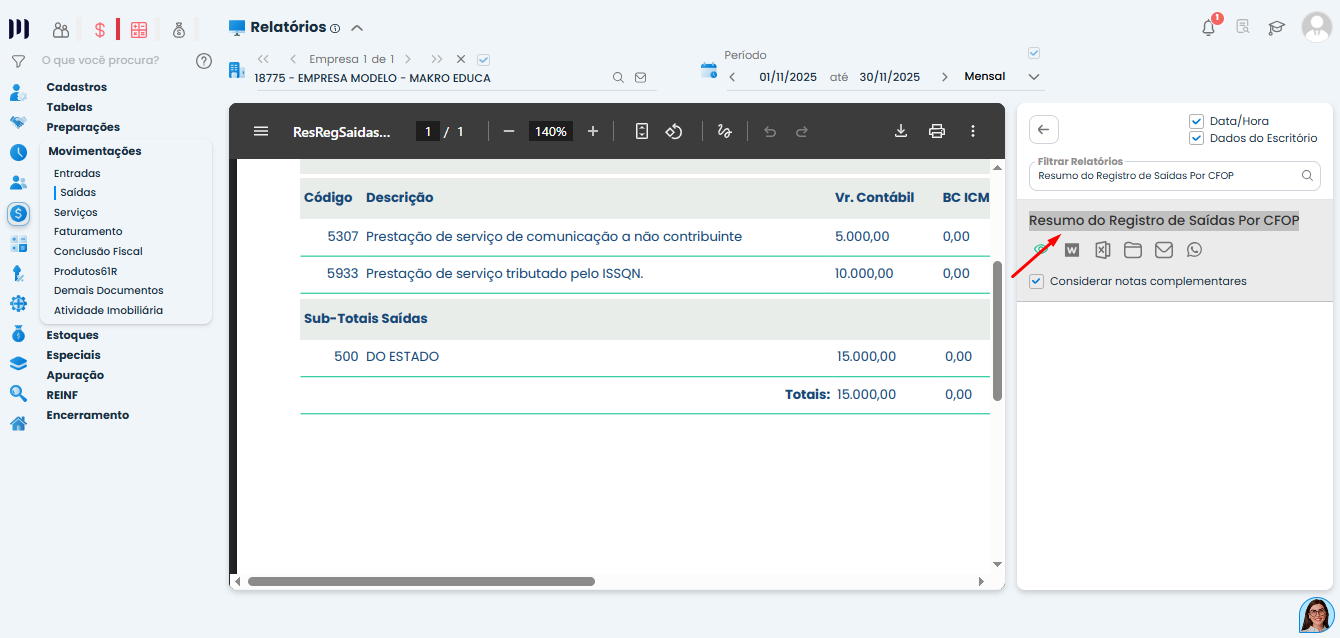Open the red calculator module icon

[x=139, y=29]
